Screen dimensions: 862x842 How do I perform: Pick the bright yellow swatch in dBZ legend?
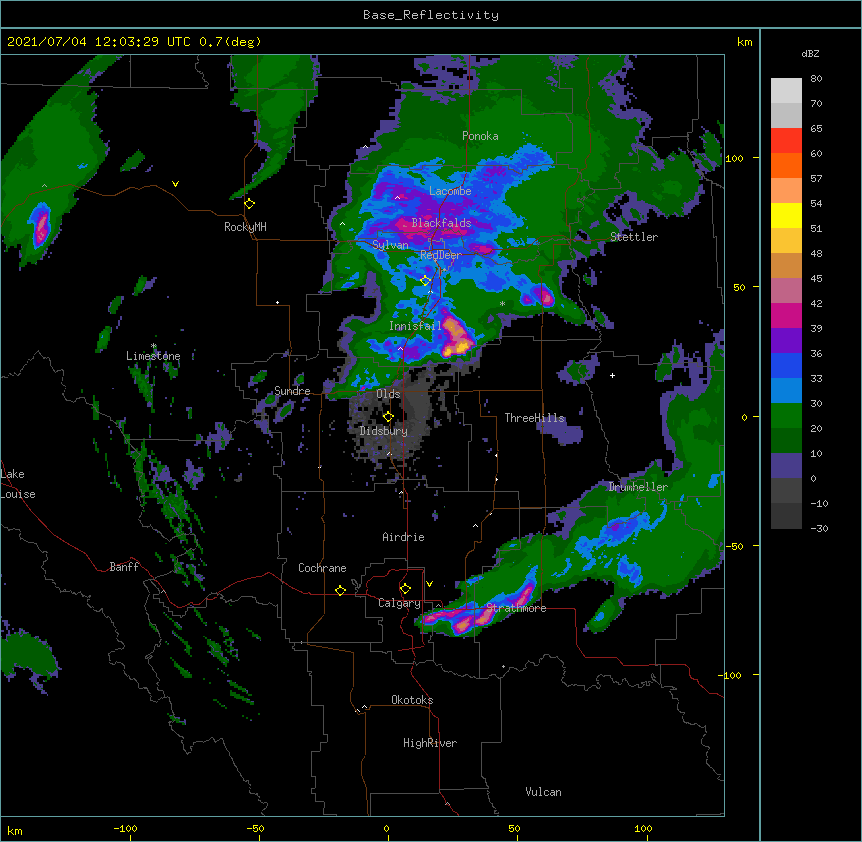(786, 215)
